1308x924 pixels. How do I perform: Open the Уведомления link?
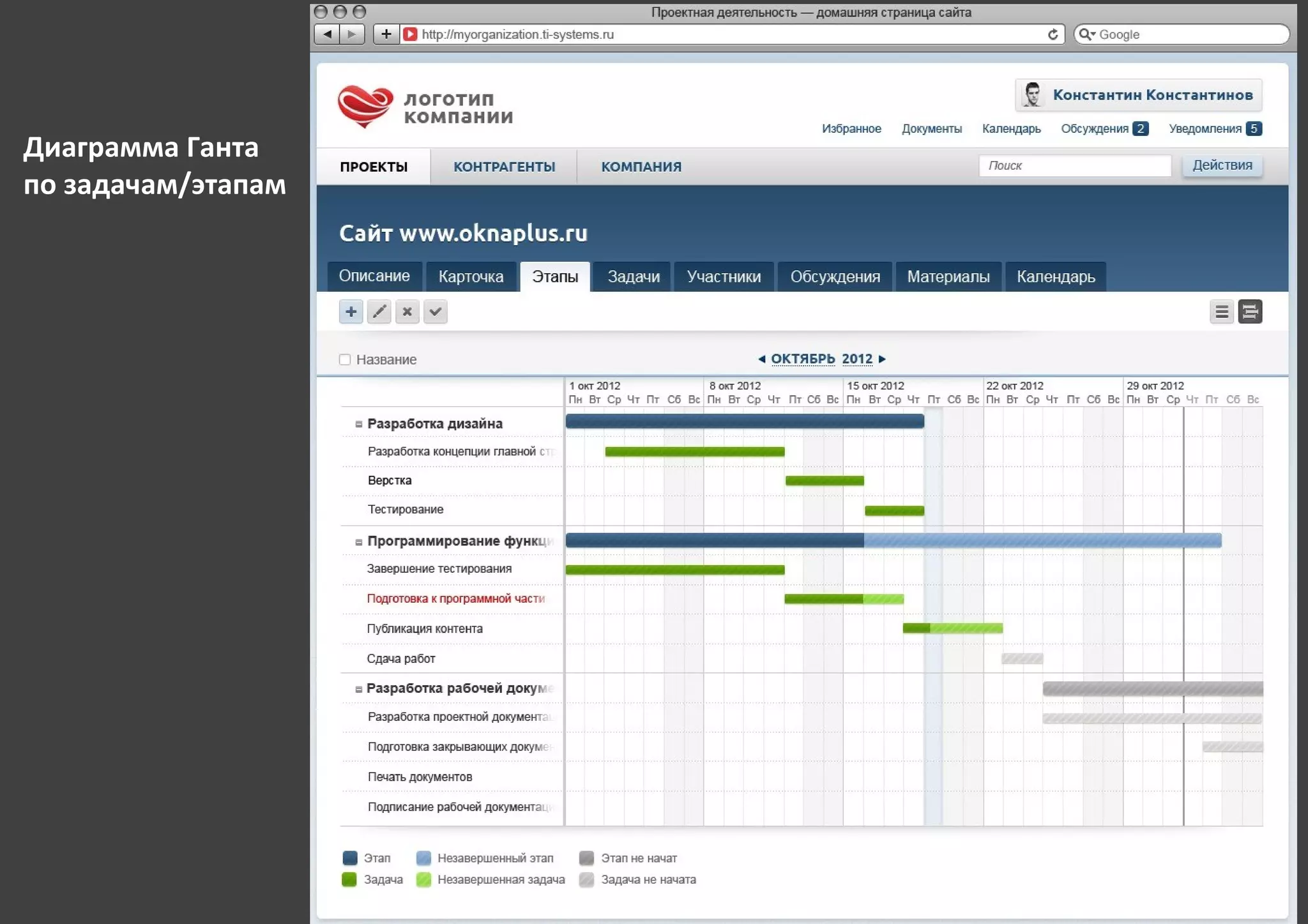tap(1205, 128)
